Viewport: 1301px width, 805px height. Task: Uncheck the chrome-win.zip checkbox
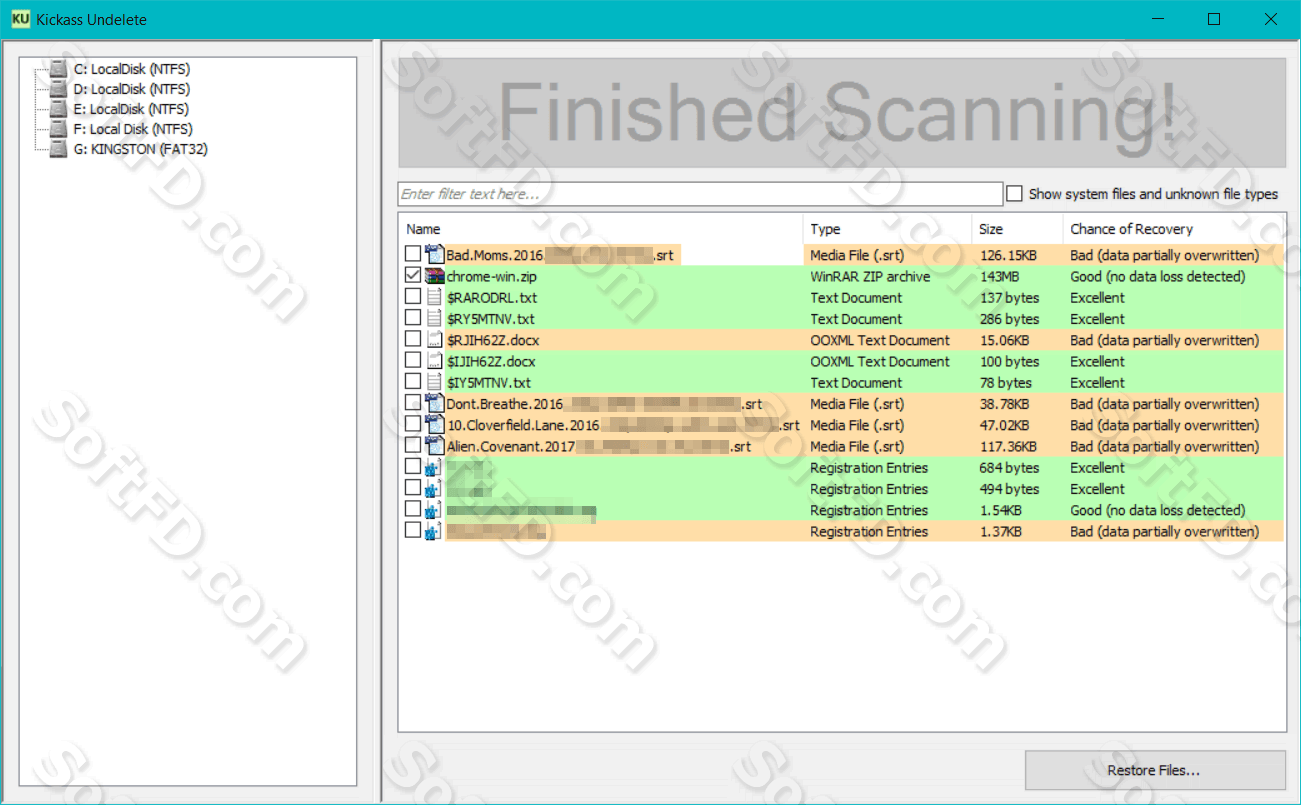click(x=413, y=276)
